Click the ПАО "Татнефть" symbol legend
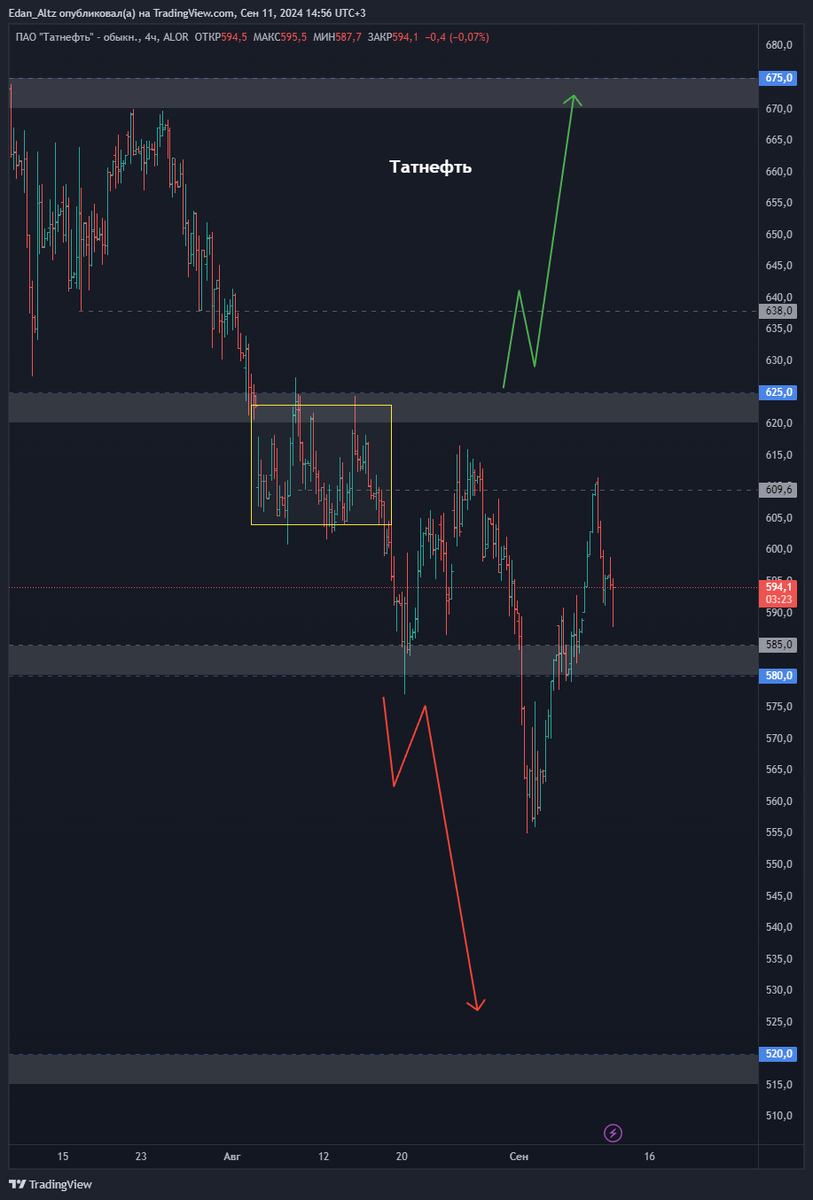The height and width of the screenshot is (1200, 813). click(x=103, y=38)
